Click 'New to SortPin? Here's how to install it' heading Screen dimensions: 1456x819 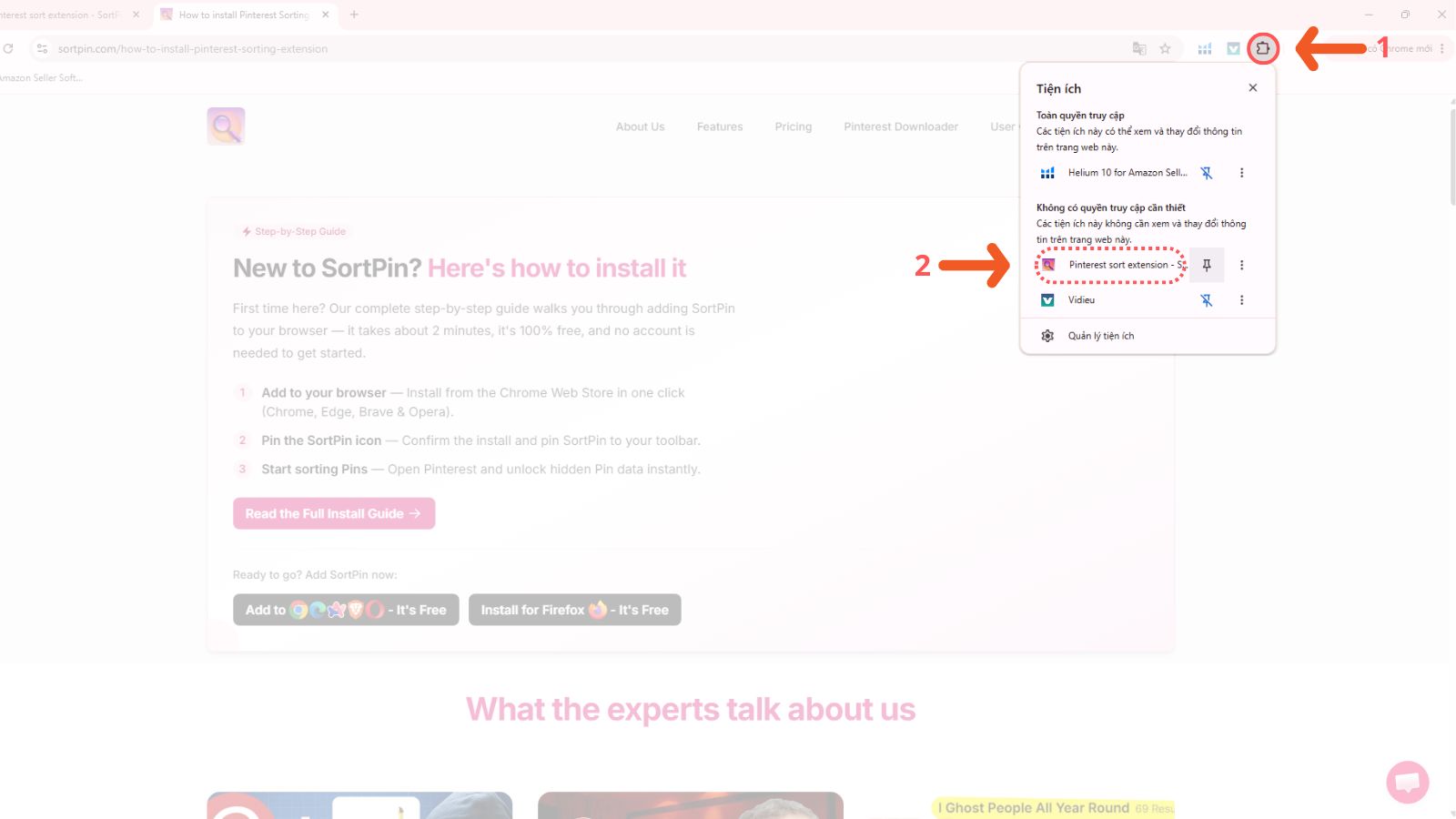[x=460, y=268]
